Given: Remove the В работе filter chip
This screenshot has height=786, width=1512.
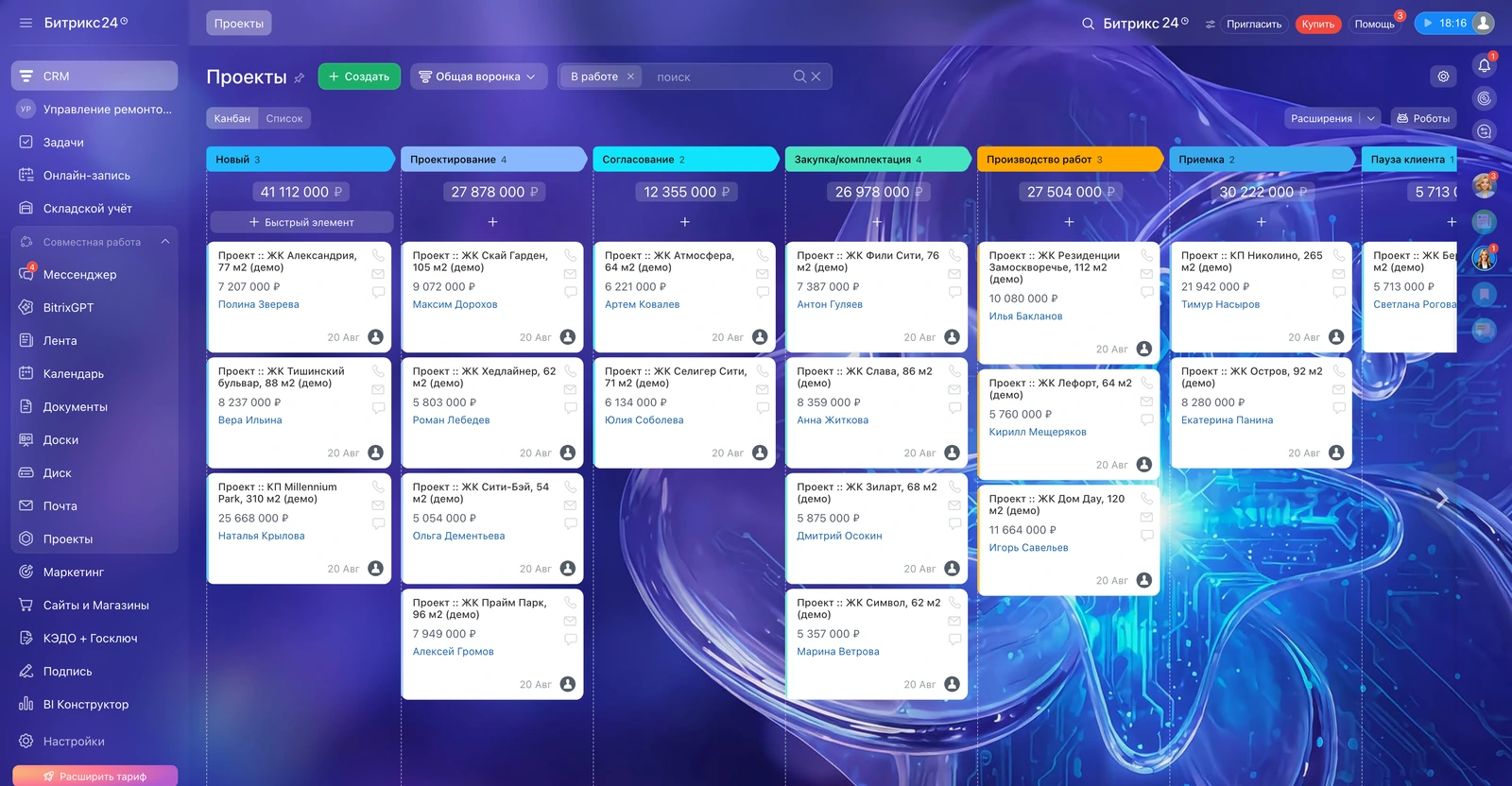Looking at the screenshot, I should tap(630, 77).
